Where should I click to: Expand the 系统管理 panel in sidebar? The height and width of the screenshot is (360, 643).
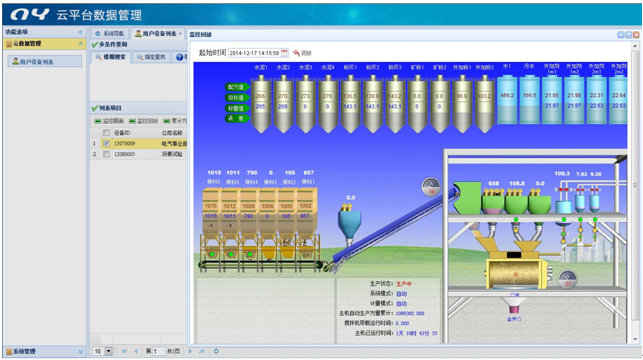(x=80, y=352)
